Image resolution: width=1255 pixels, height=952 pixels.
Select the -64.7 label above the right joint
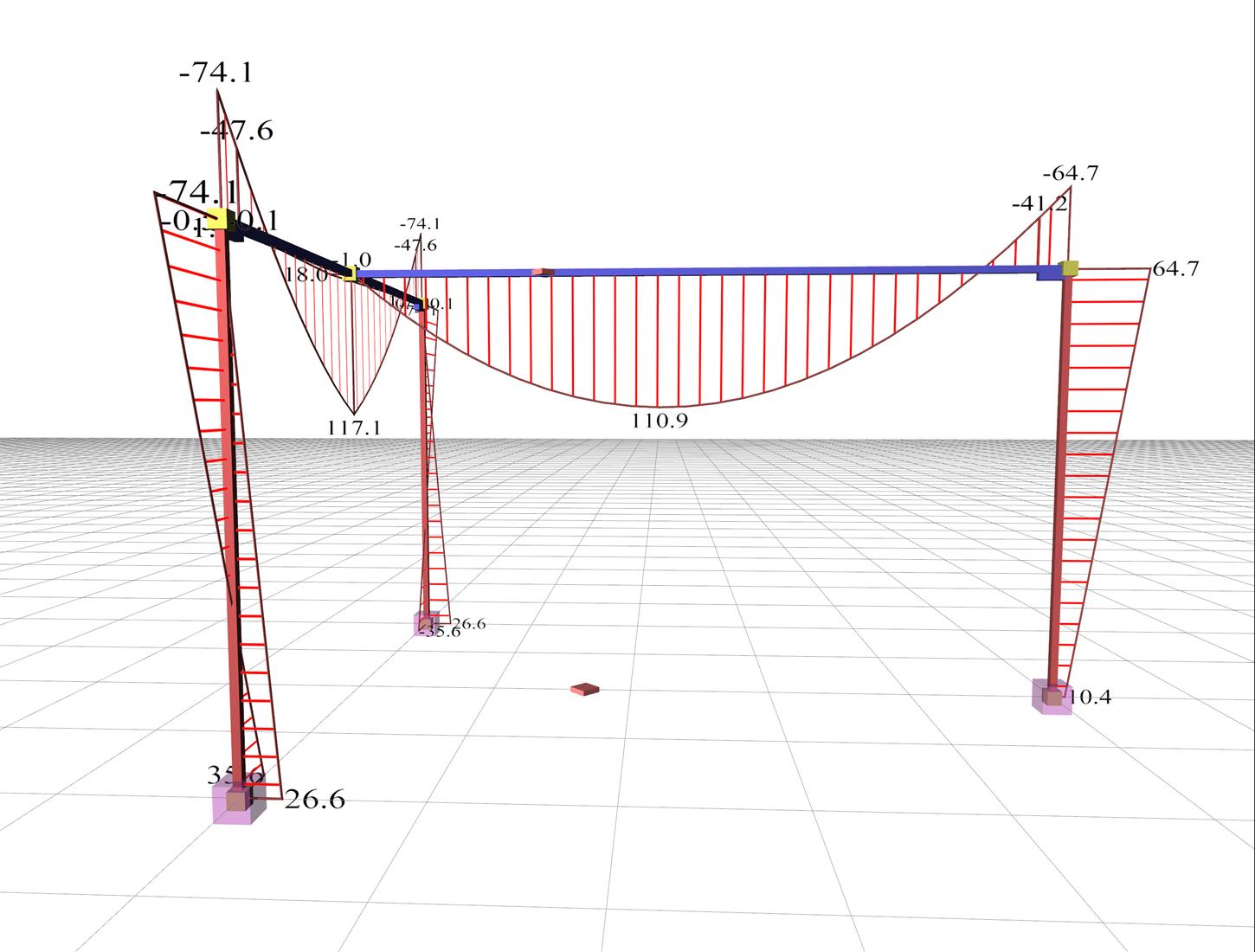click(x=1070, y=173)
